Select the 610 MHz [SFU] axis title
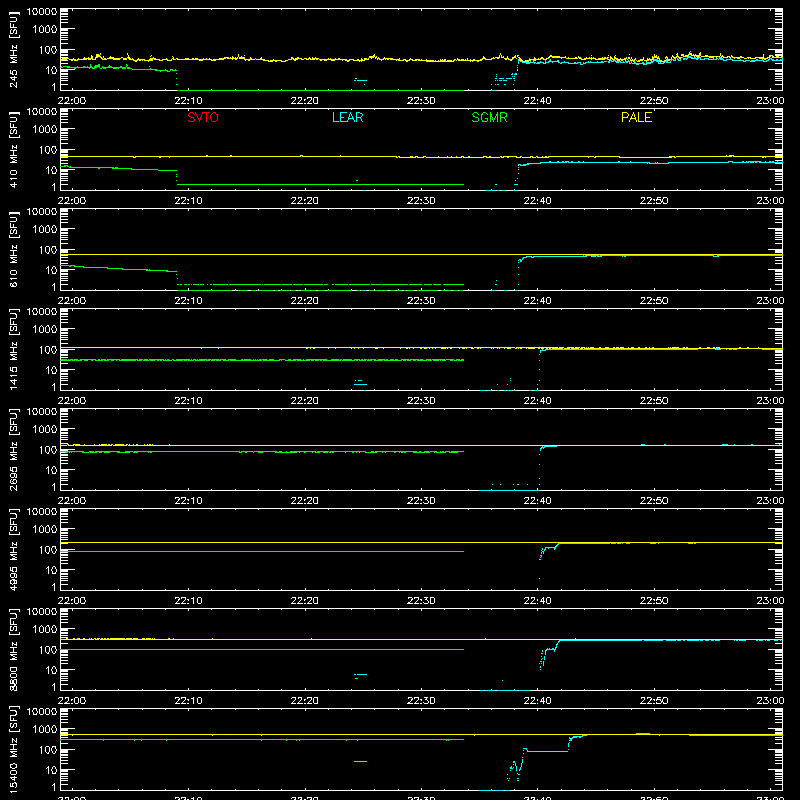The height and width of the screenshot is (800, 800). tap(13, 250)
